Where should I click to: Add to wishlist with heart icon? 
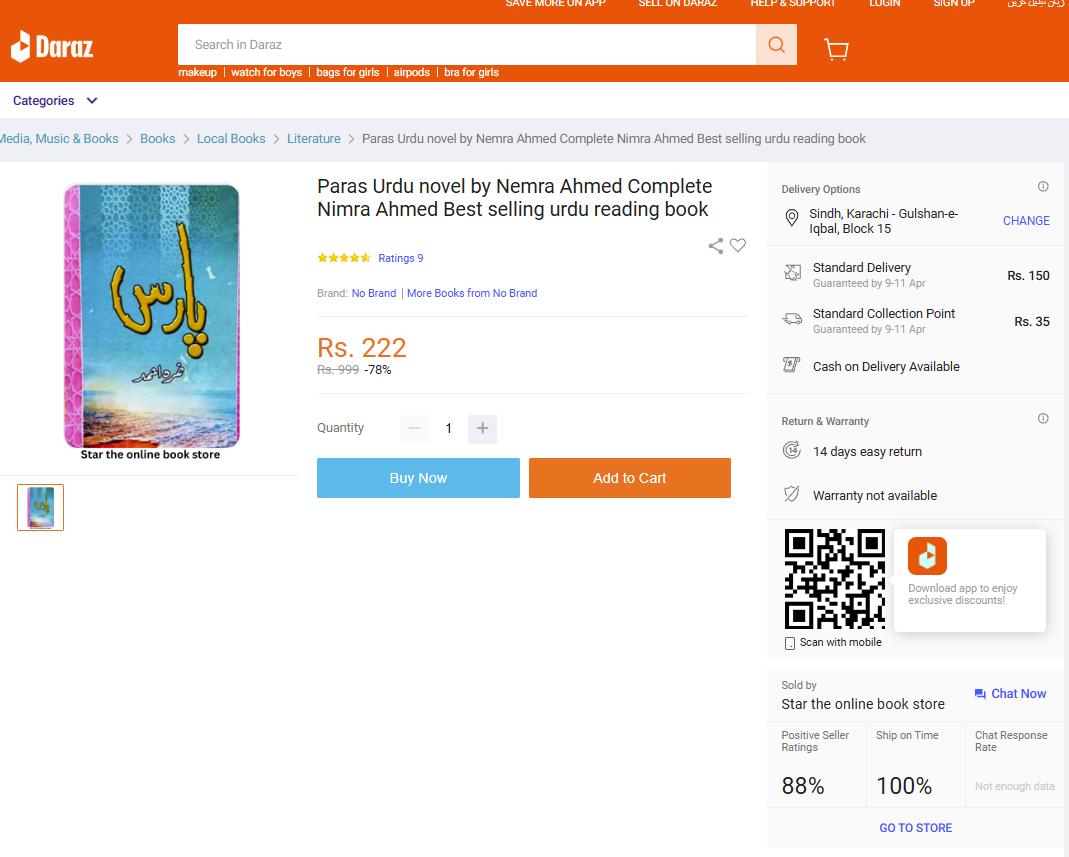point(738,245)
